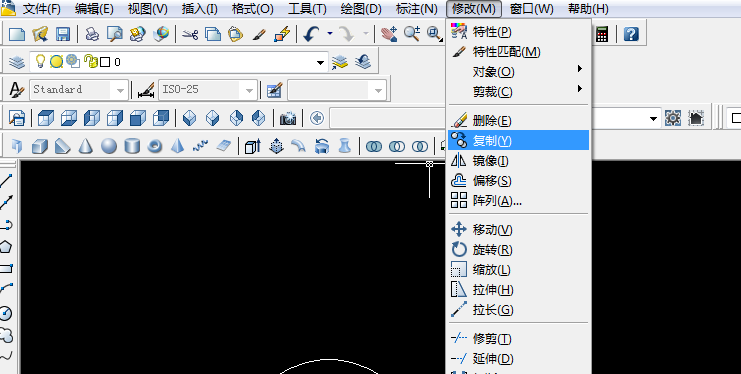This screenshot has width=741, height=374.
Task: Choose 特性匹配(M) command
Action: coord(518,52)
